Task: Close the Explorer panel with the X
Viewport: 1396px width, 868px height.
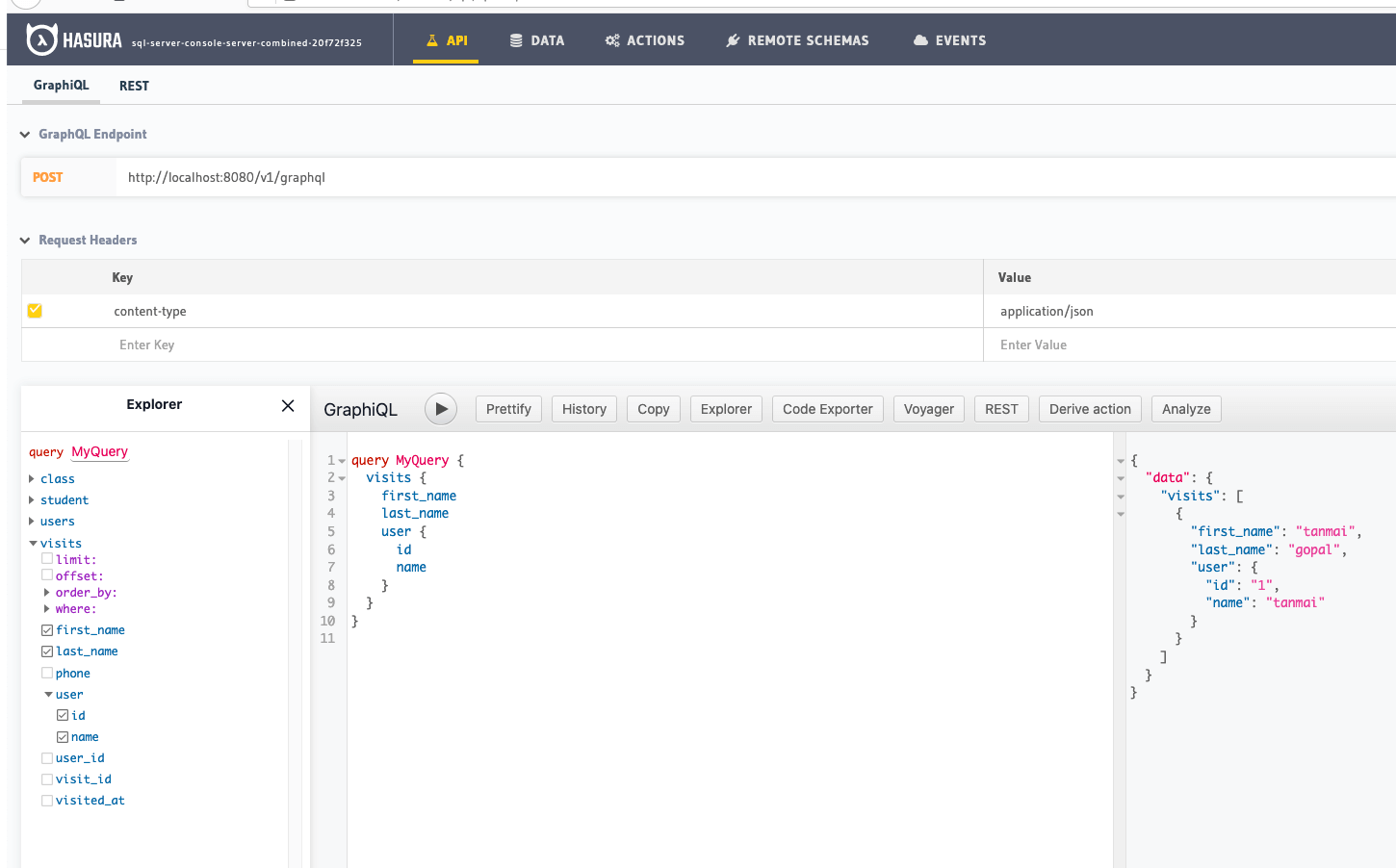Action: click(288, 405)
